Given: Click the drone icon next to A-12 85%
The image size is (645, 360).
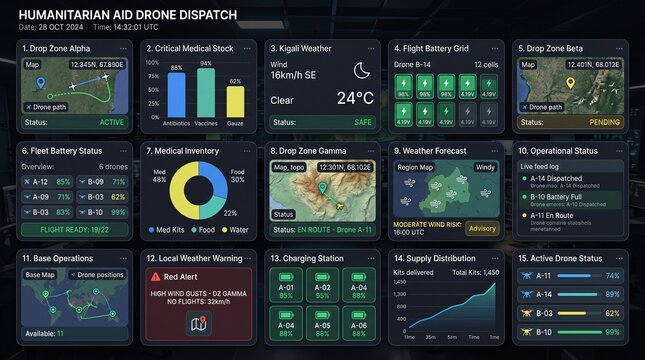Looking at the screenshot, I should pos(27,181).
